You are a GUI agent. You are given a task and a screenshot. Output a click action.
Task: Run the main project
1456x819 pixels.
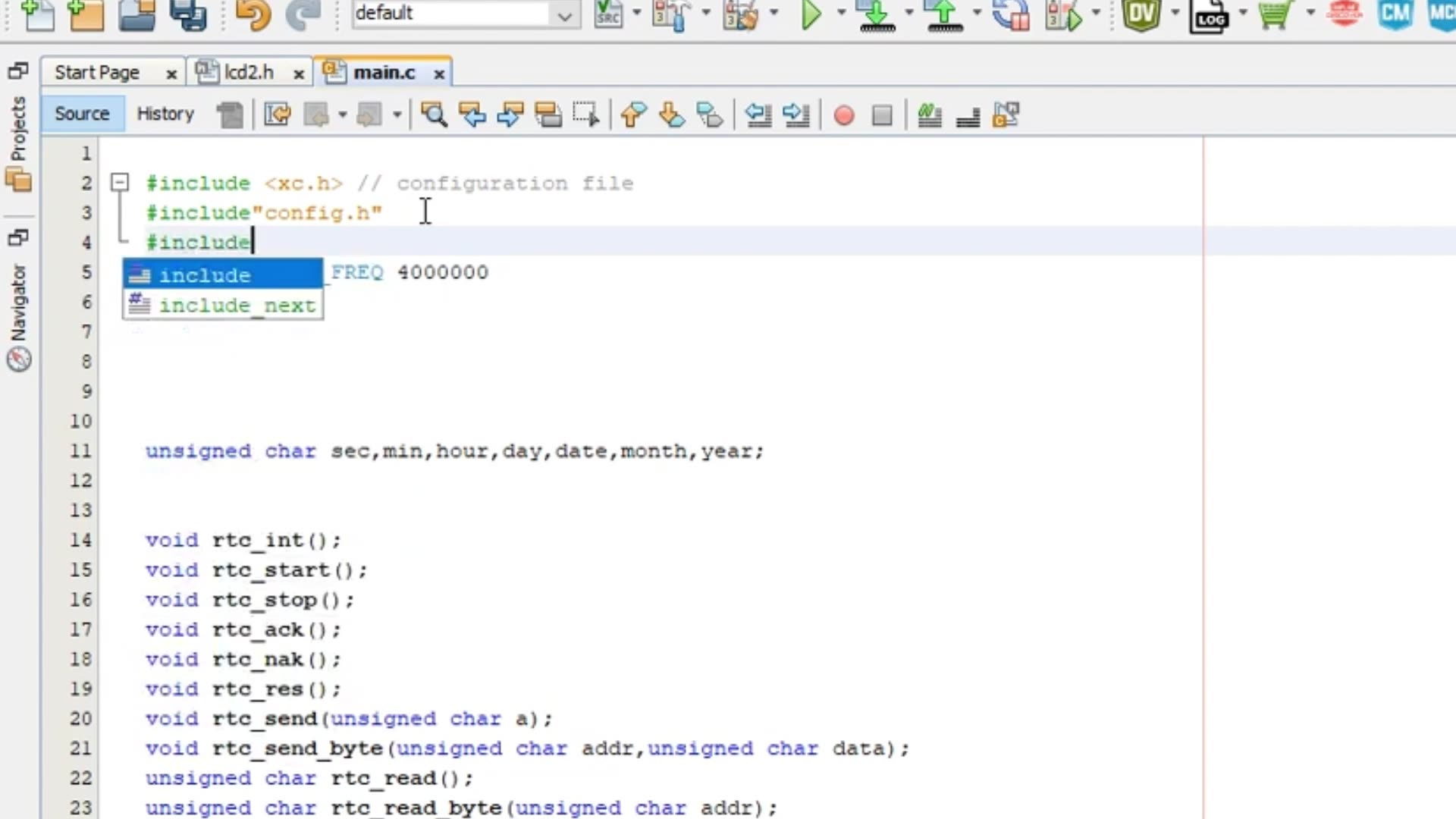[x=811, y=15]
